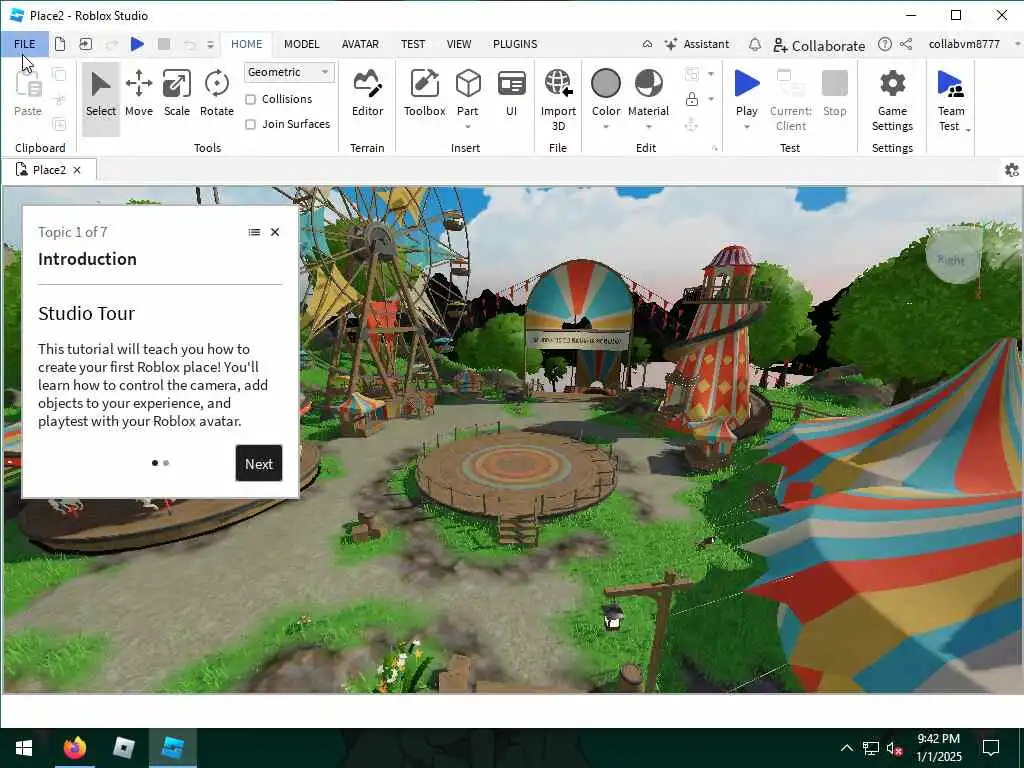
Task: Open the Terrain Editor
Action: (368, 94)
